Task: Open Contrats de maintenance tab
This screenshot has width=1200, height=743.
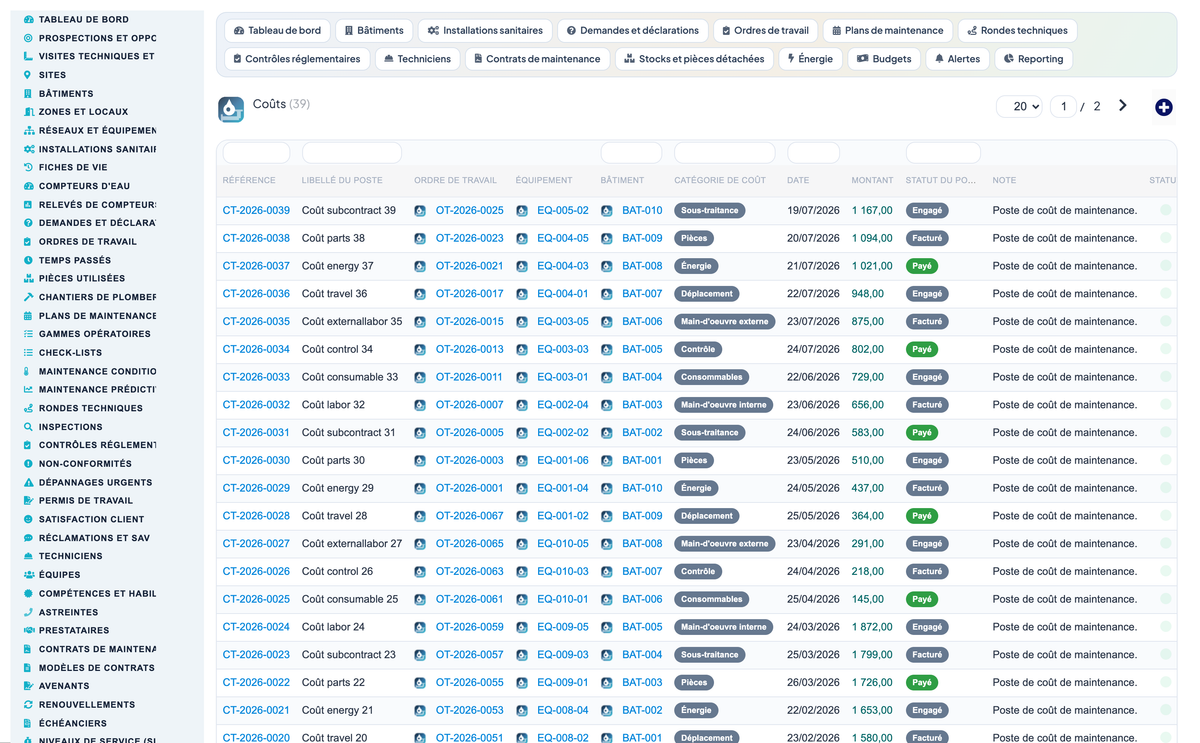Action: [537, 59]
